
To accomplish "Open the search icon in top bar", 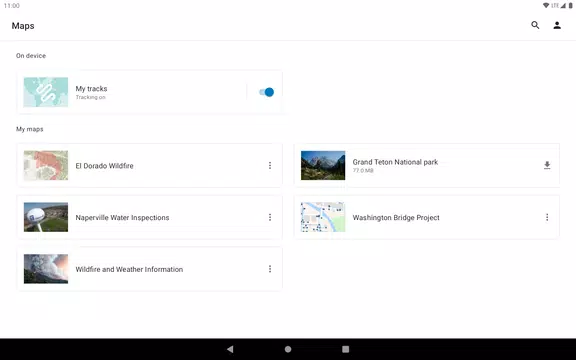I will click(x=535, y=25).
